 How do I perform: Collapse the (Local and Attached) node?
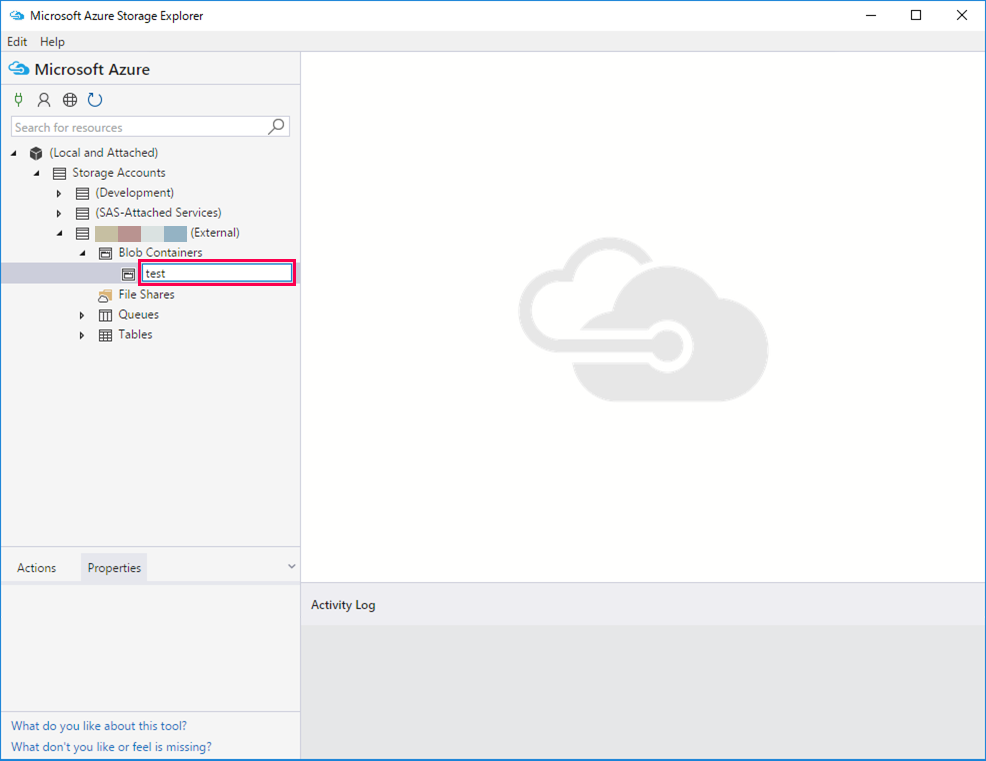tap(14, 153)
